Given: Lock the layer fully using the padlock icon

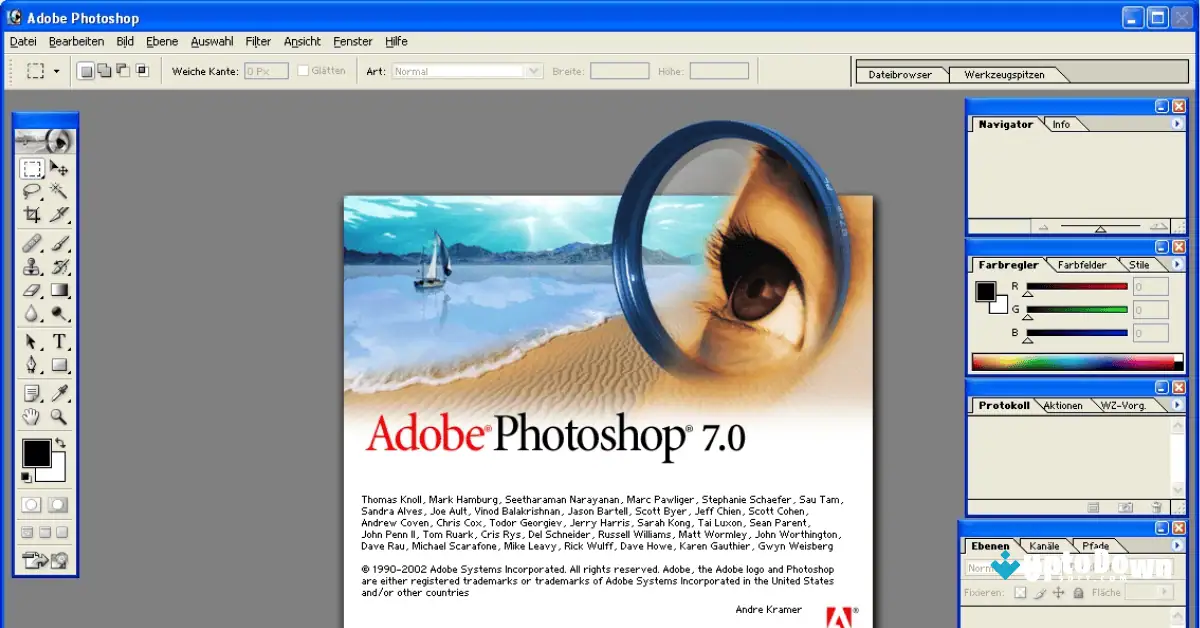Looking at the screenshot, I should pyautogui.click(x=1078, y=592).
